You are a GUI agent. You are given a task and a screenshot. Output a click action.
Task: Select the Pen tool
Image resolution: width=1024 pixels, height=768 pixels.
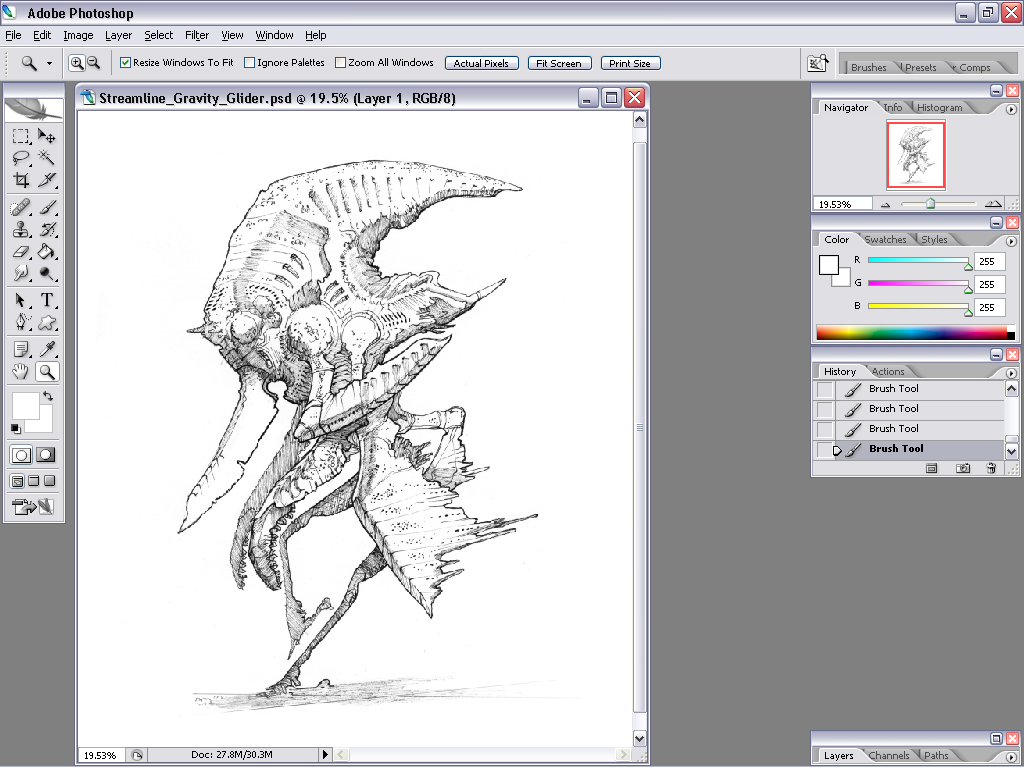[21, 322]
